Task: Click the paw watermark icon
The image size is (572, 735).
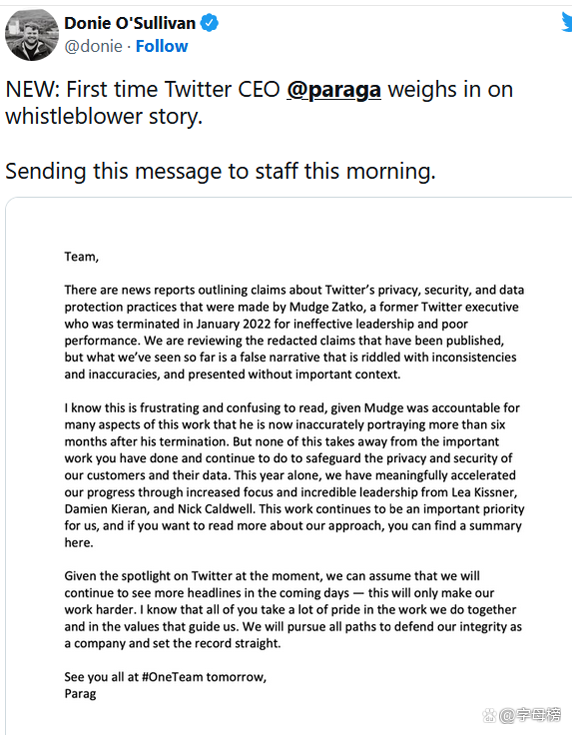Action: click(489, 715)
